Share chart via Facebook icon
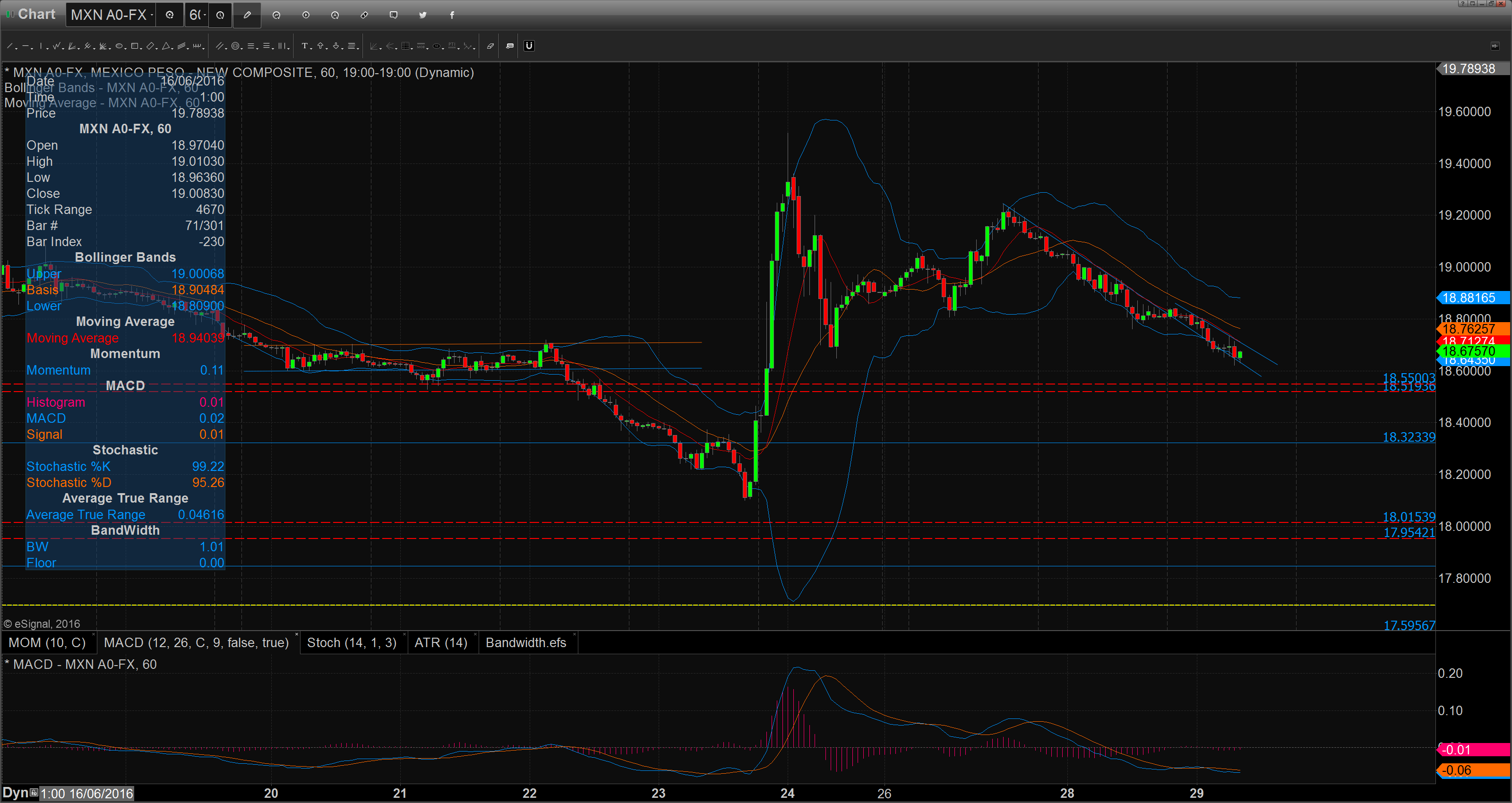The image size is (1512, 803). pyautogui.click(x=452, y=15)
